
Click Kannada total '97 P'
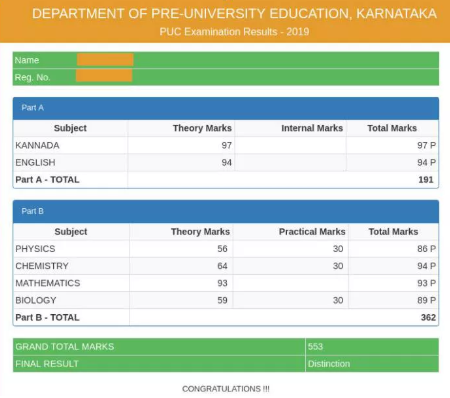point(426,145)
